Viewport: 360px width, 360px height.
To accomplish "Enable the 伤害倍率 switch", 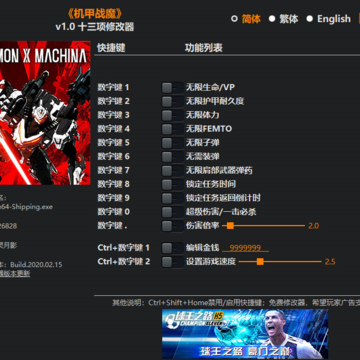I will pyautogui.click(x=172, y=226).
